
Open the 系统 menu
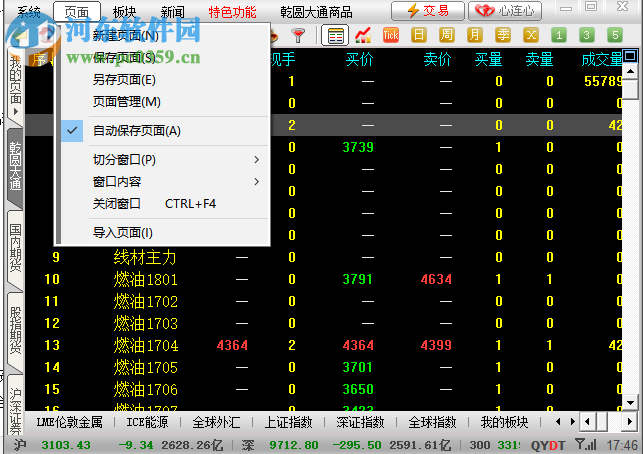pos(29,12)
